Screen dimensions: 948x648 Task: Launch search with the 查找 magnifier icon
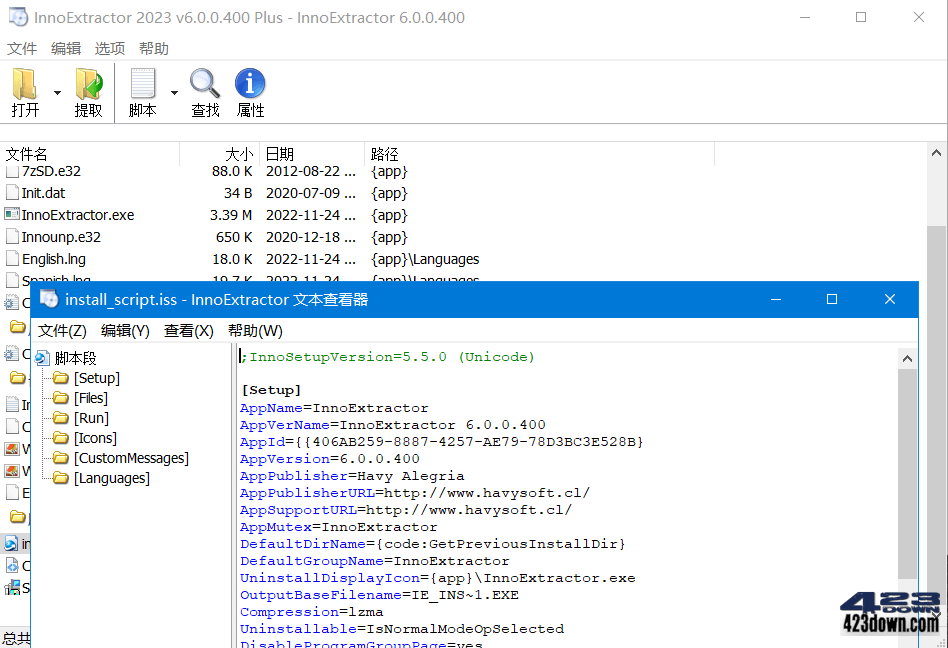(x=204, y=84)
